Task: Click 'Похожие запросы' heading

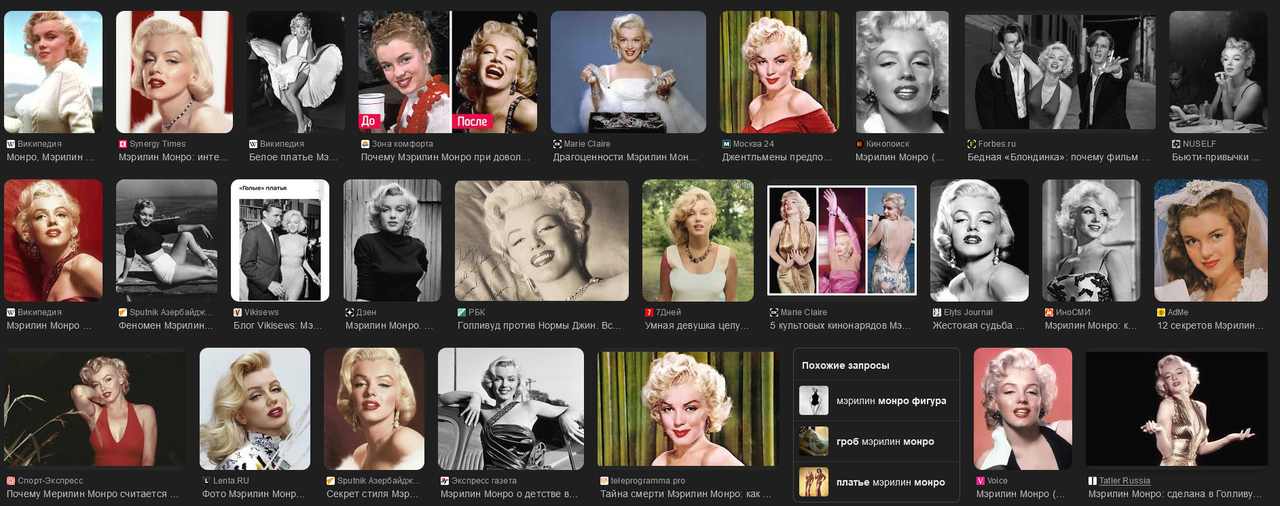Action: click(845, 365)
